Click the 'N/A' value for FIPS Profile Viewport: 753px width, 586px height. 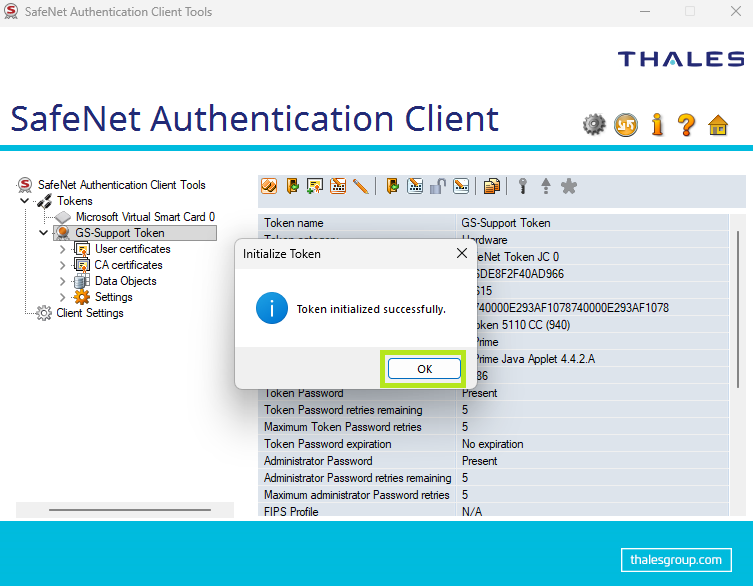click(x=592, y=511)
